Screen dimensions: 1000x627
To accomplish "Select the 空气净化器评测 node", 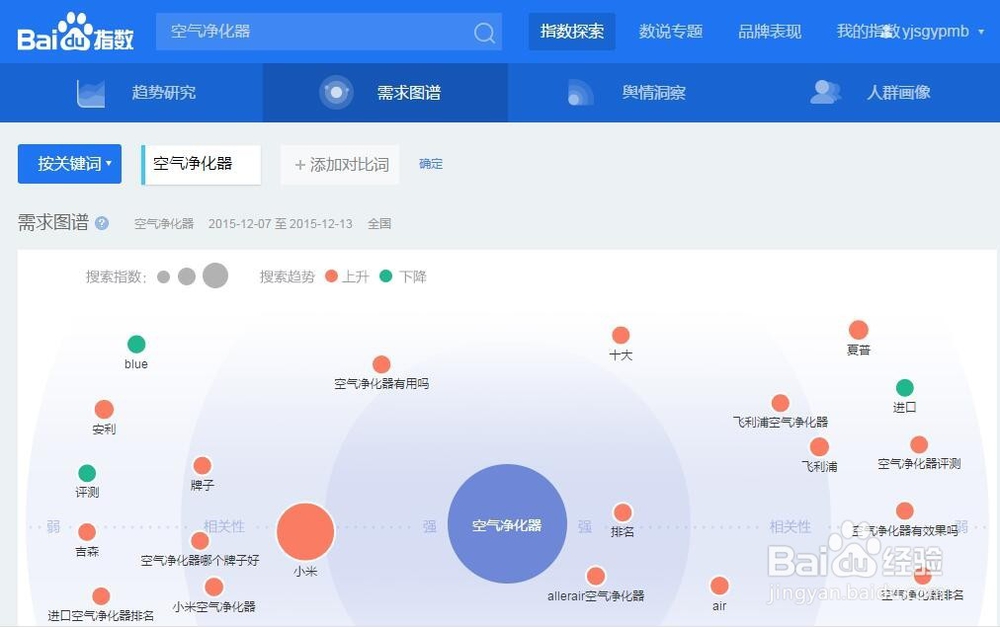I will pyautogui.click(x=919, y=445).
